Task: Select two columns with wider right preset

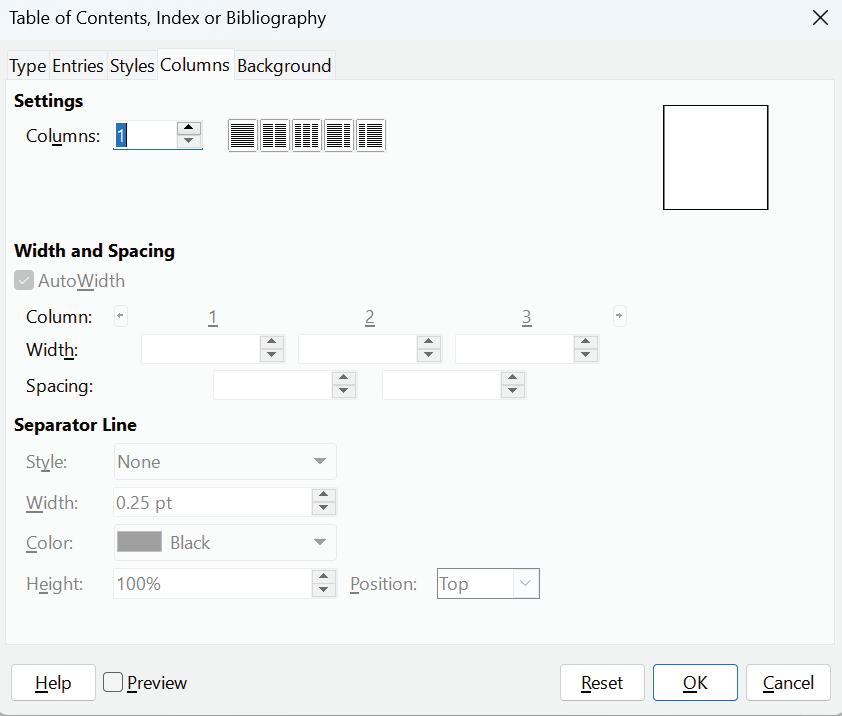Action: 370,135
